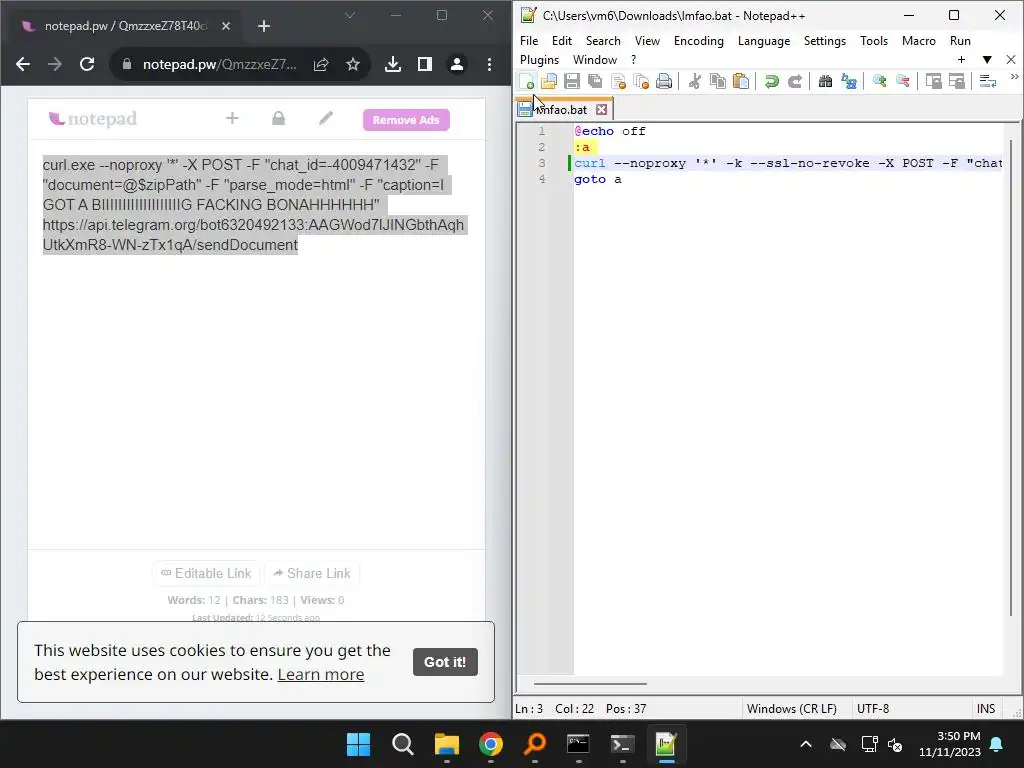1024x768 pixels.
Task: Reload the page in Chrome
Action: click(x=87, y=64)
